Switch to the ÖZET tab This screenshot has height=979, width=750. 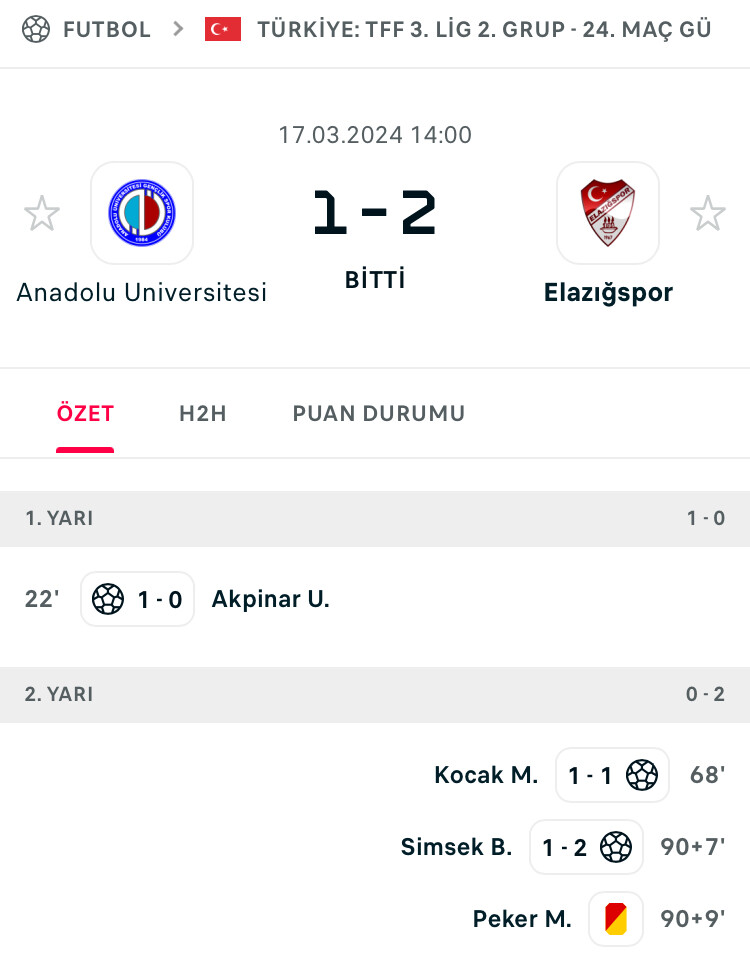click(x=85, y=413)
